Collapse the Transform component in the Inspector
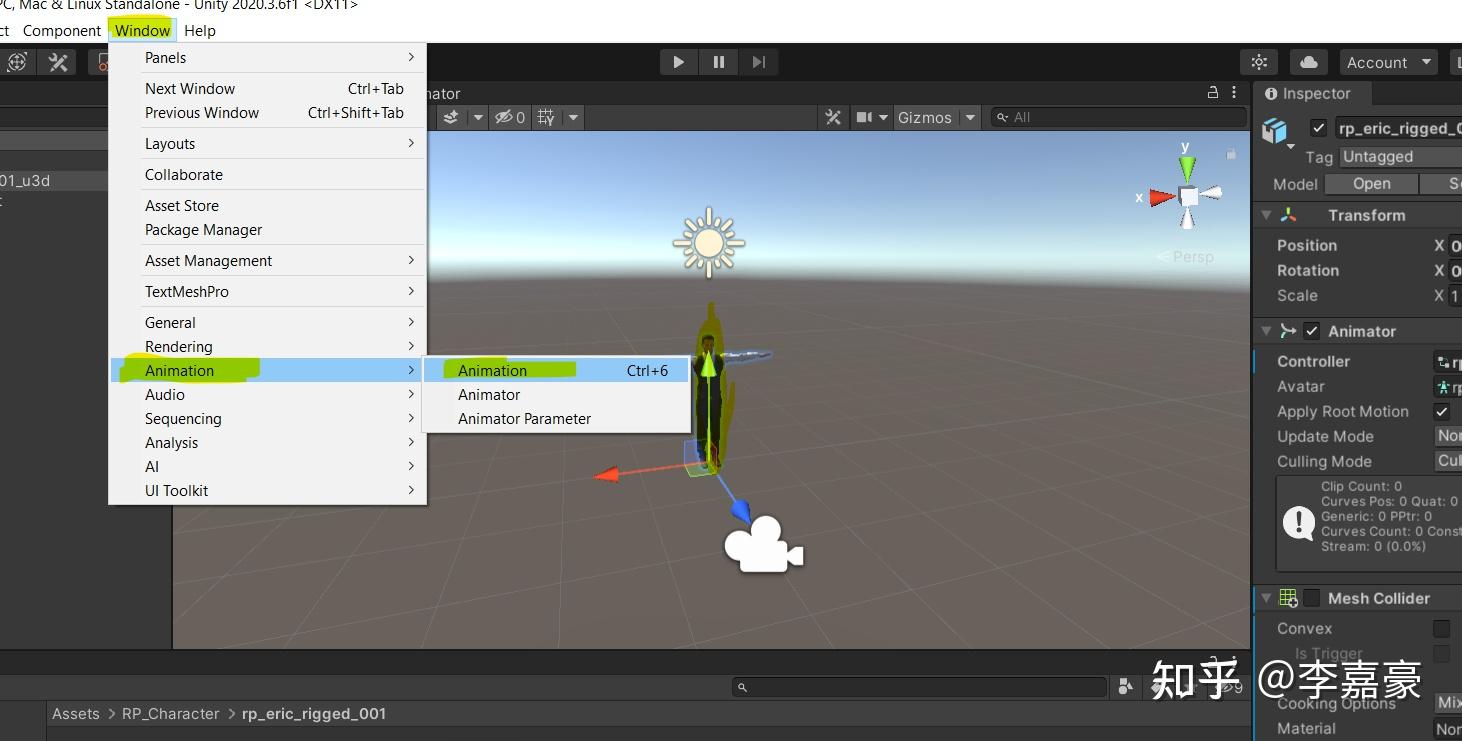 coord(1266,214)
